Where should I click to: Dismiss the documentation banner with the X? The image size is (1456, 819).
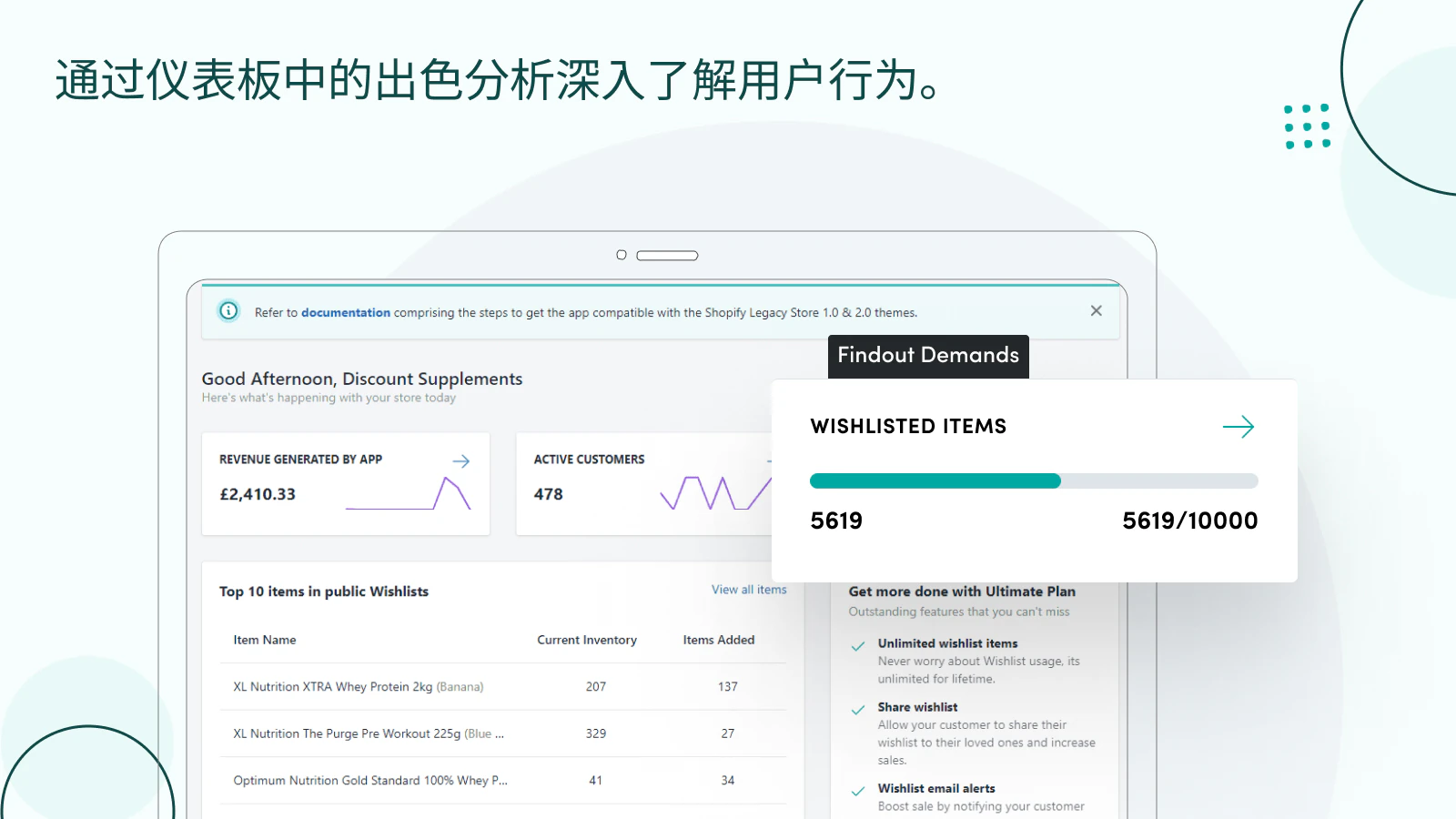tap(1097, 311)
